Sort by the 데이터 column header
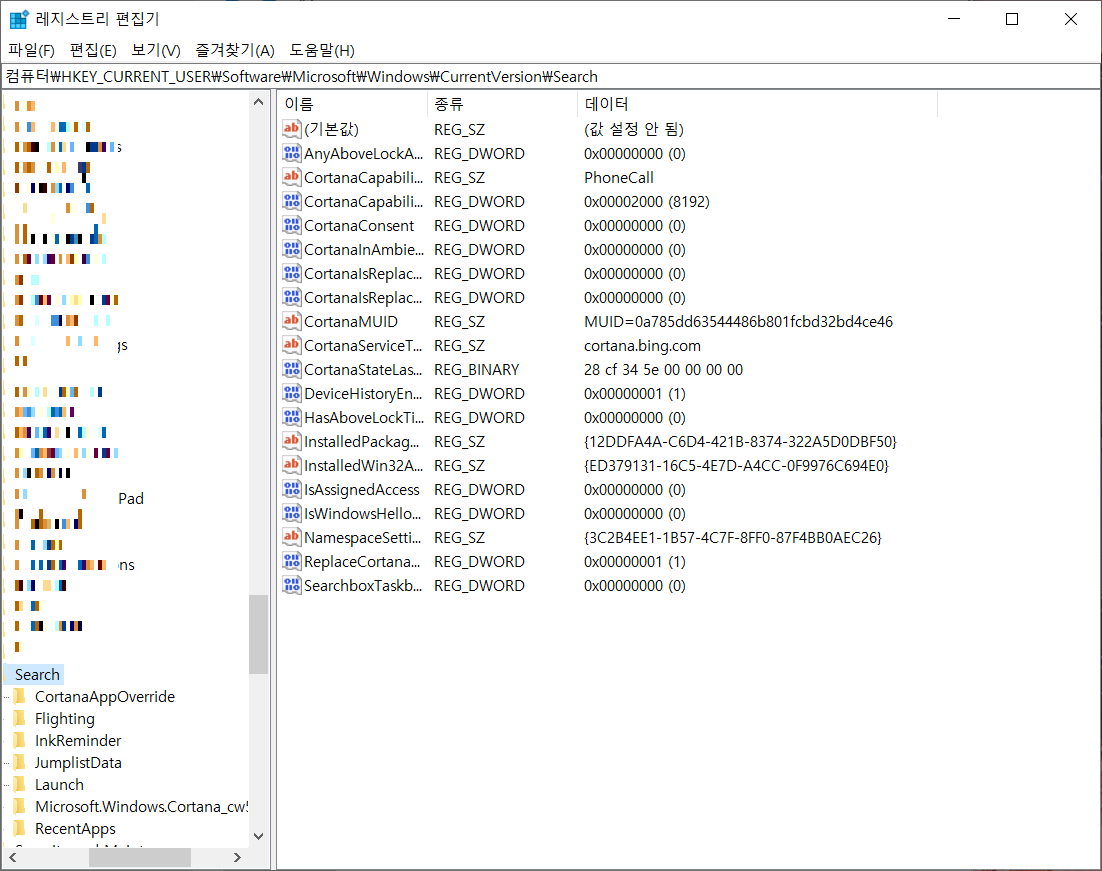This screenshot has width=1102, height=871. (x=758, y=104)
